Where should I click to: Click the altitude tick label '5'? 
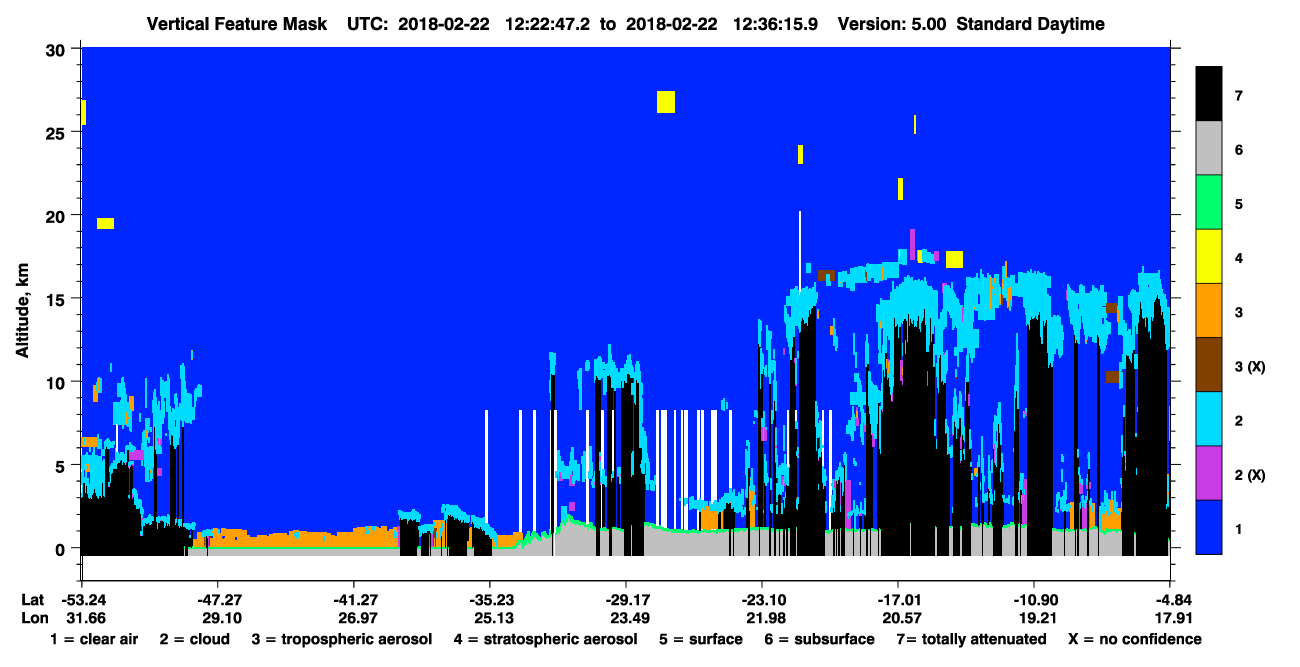62,465
